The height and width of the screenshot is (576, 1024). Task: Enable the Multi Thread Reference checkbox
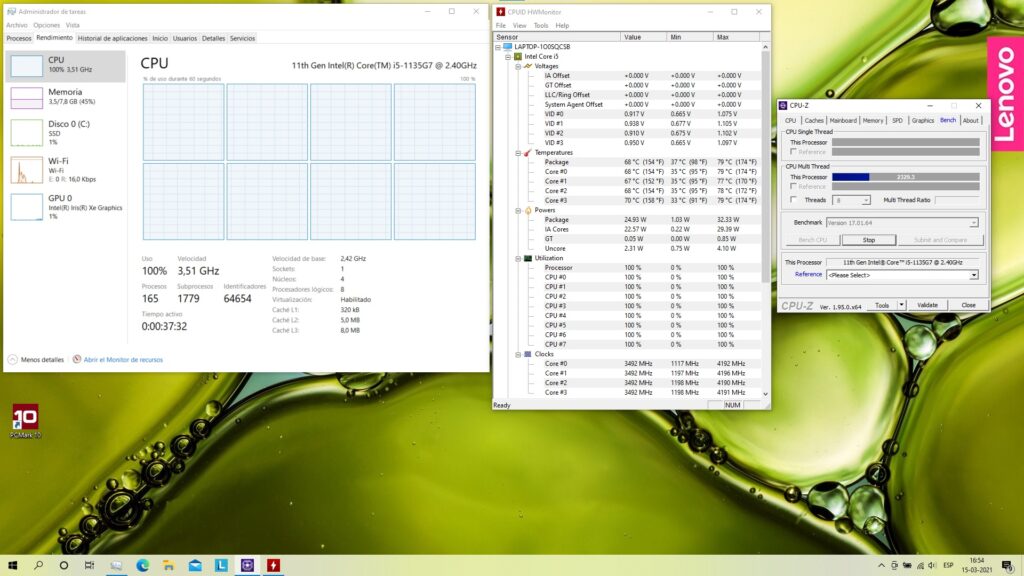tap(795, 186)
